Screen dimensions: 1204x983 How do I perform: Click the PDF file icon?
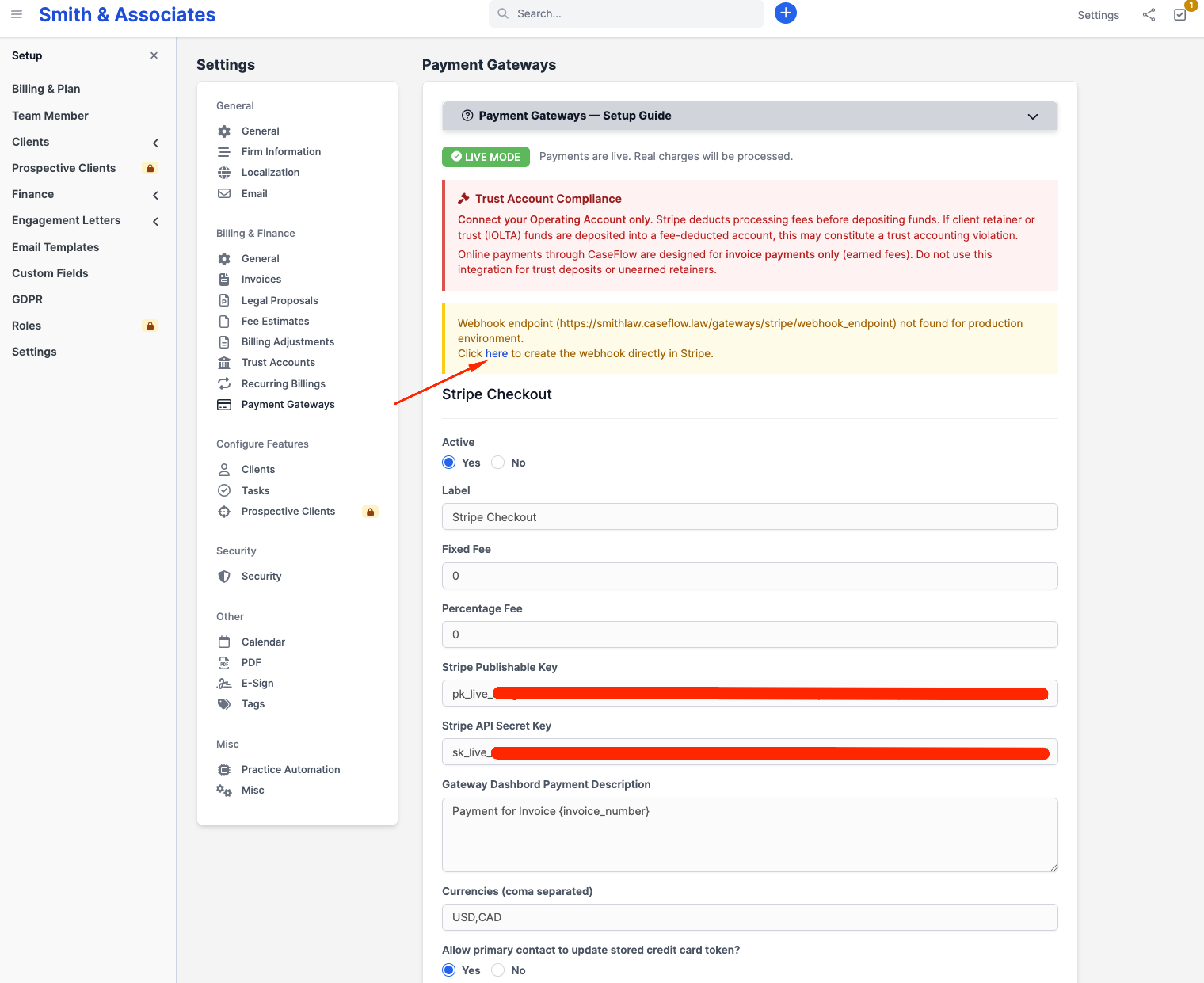tap(224, 663)
